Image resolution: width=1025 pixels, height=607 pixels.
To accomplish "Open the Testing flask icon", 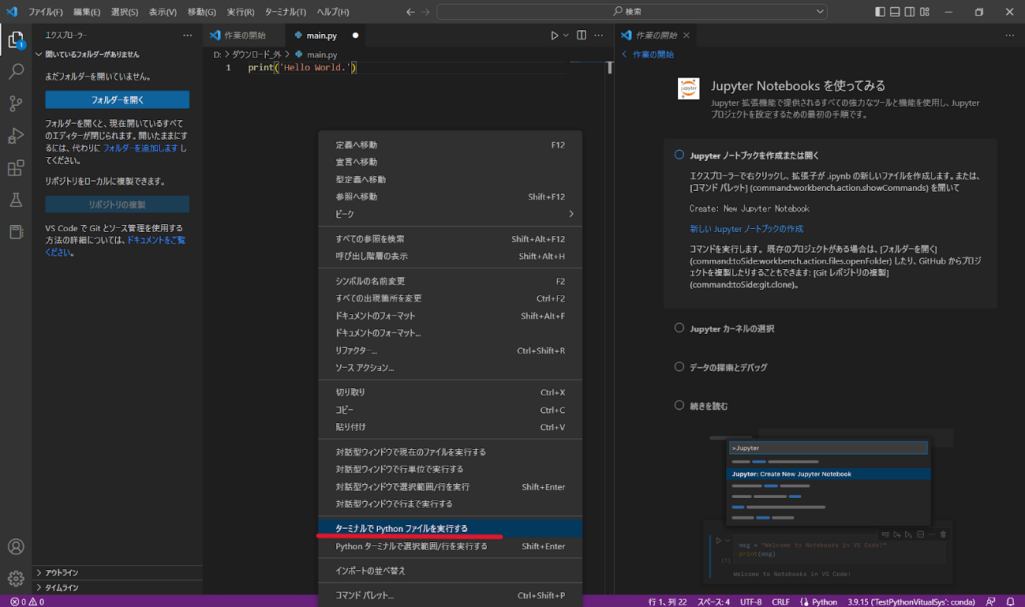I will pyautogui.click(x=16, y=200).
